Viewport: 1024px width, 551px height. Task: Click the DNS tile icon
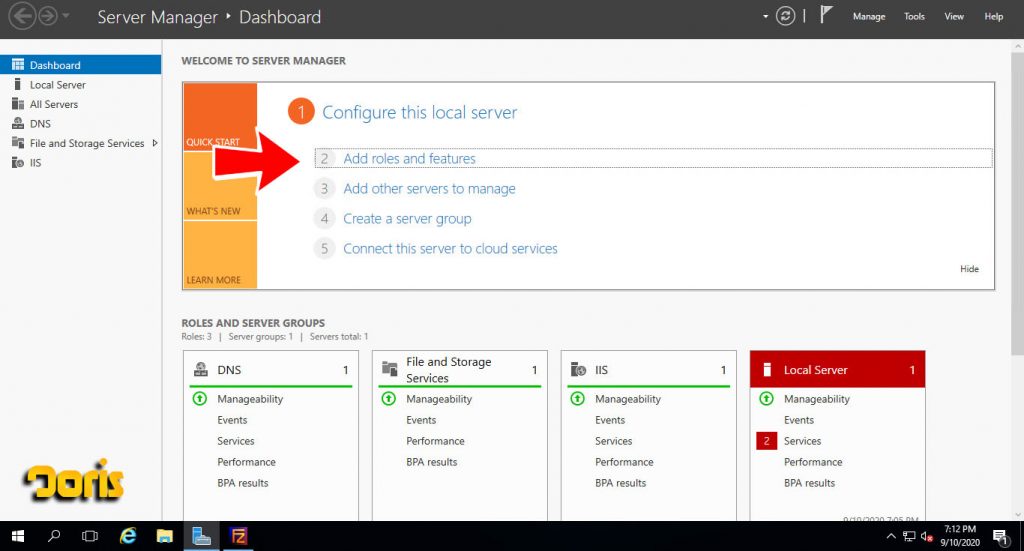pos(201,370)
